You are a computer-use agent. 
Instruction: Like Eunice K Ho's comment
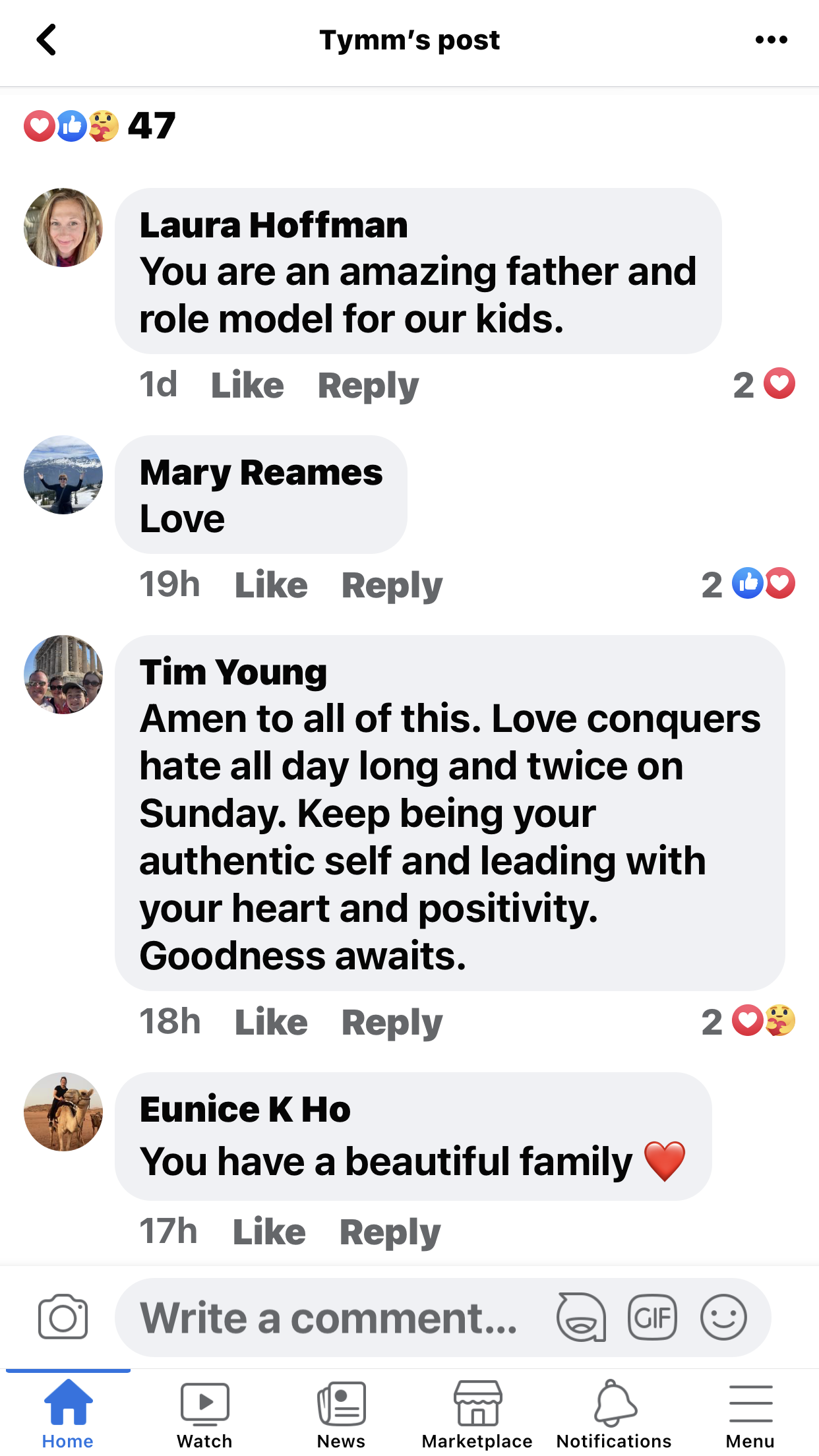269,1232
